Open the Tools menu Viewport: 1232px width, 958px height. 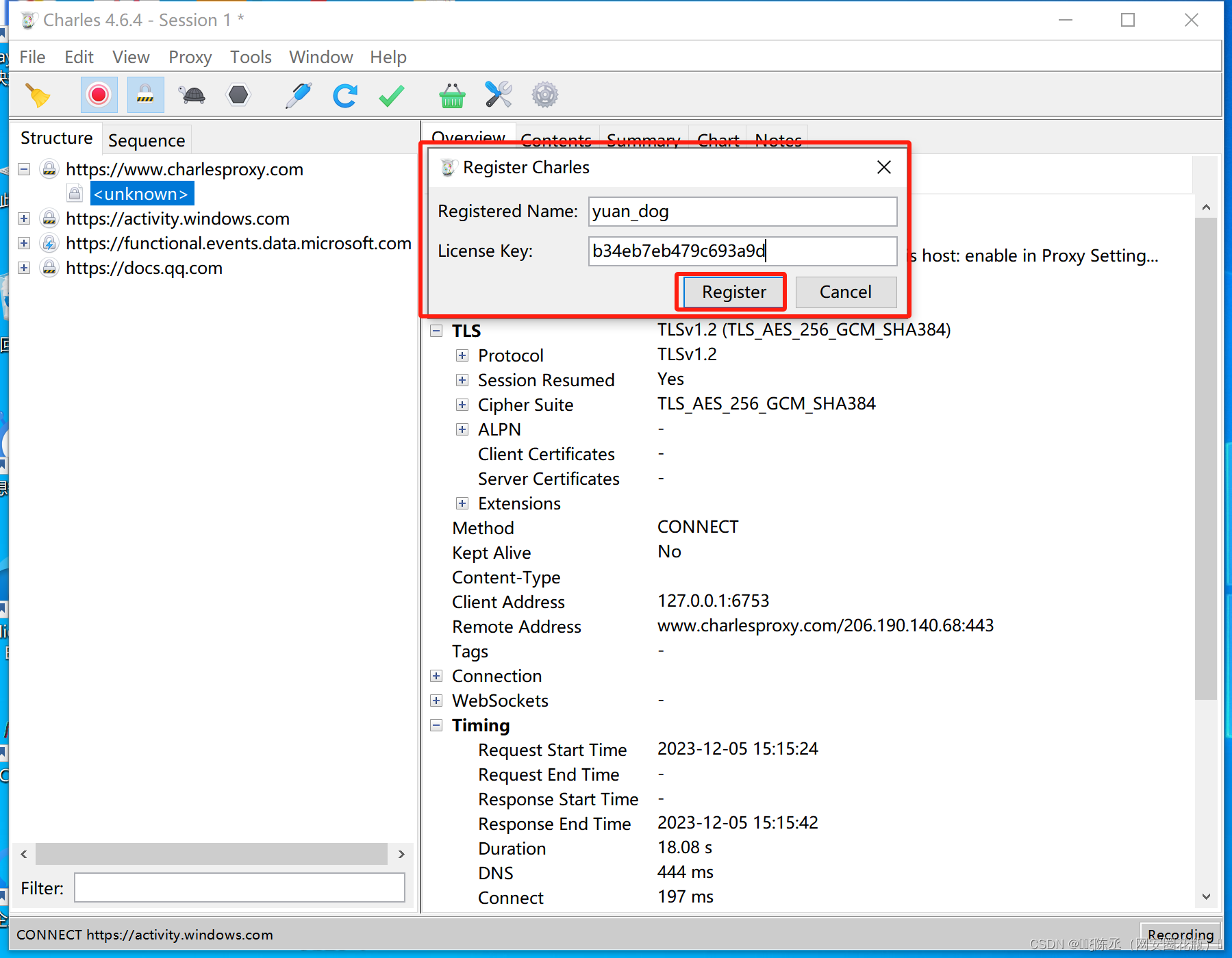tap(251, 57)
